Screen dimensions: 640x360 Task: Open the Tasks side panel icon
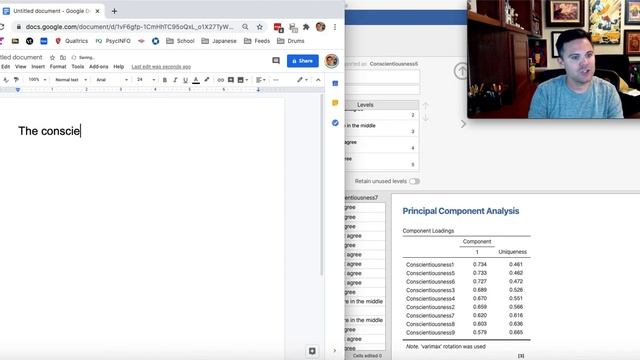click(335, 123)
